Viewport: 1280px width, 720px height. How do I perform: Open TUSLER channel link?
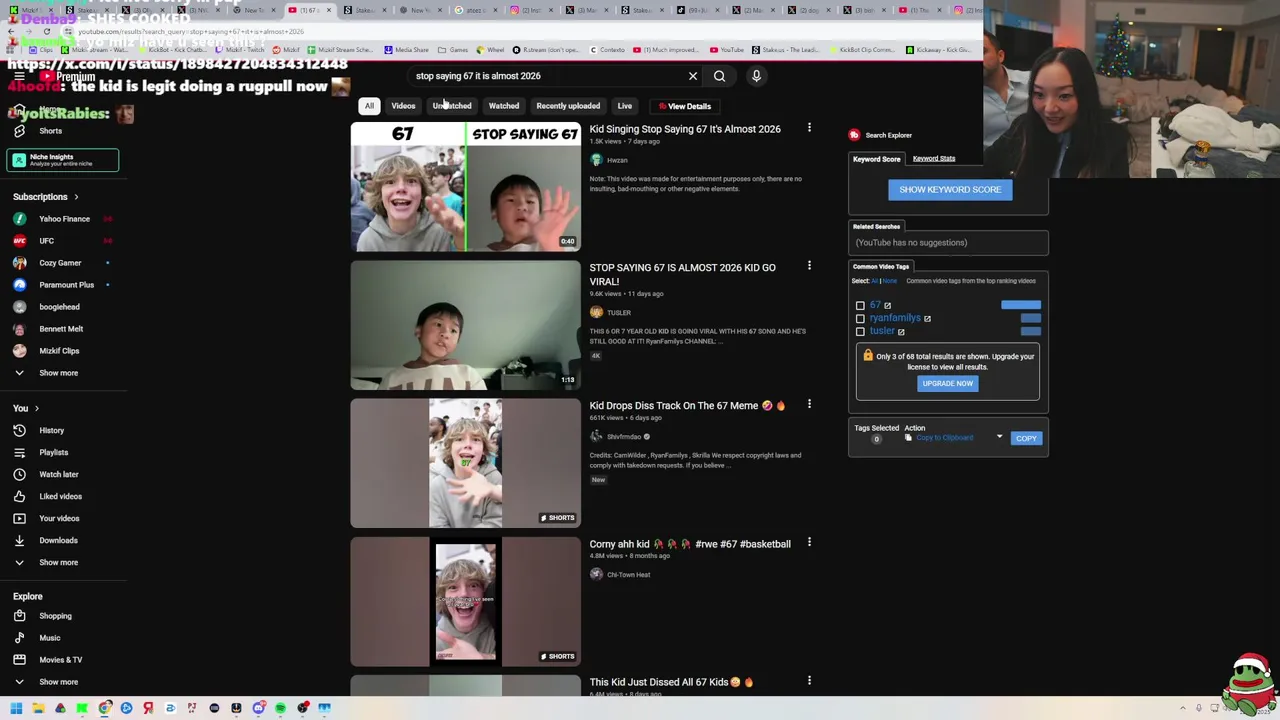(619, 313)
